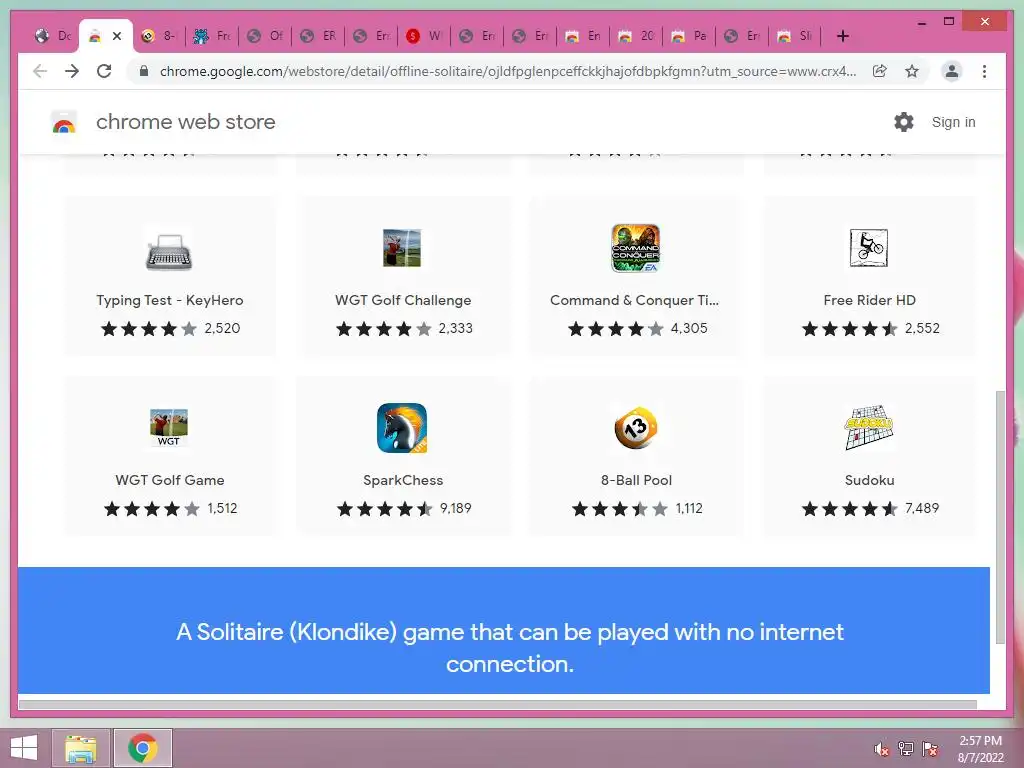Switch to the red W tab

[x=424, y=36]
